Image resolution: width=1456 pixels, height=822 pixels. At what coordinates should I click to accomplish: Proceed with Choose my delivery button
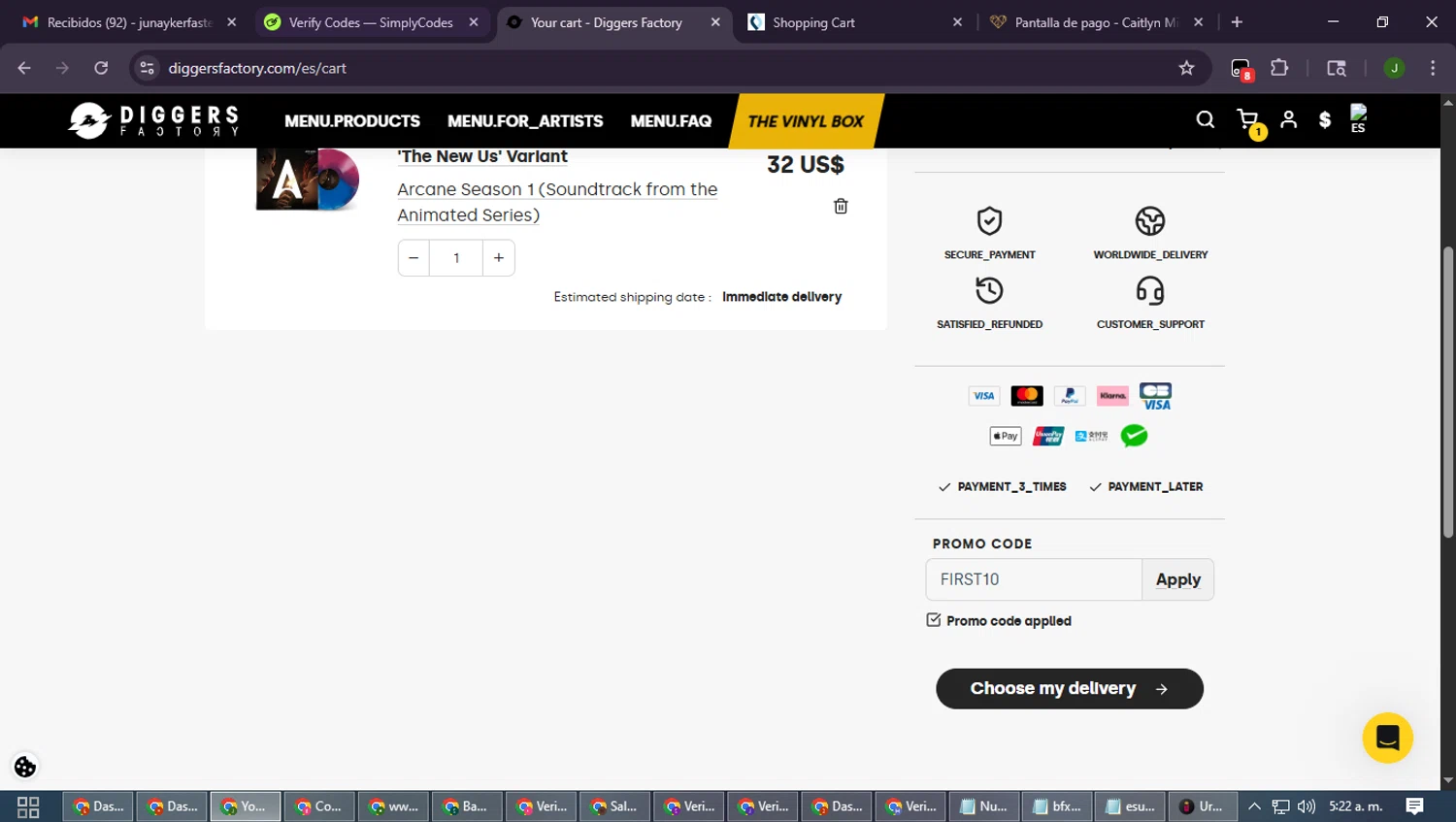1070,688
